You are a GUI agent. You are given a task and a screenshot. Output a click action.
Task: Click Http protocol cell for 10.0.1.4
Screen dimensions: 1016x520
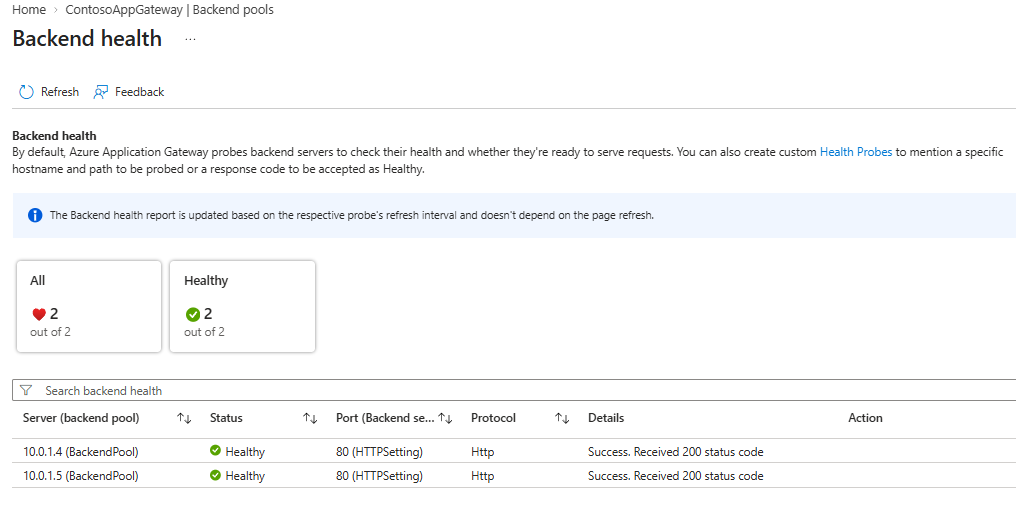(x=483, y=451)
